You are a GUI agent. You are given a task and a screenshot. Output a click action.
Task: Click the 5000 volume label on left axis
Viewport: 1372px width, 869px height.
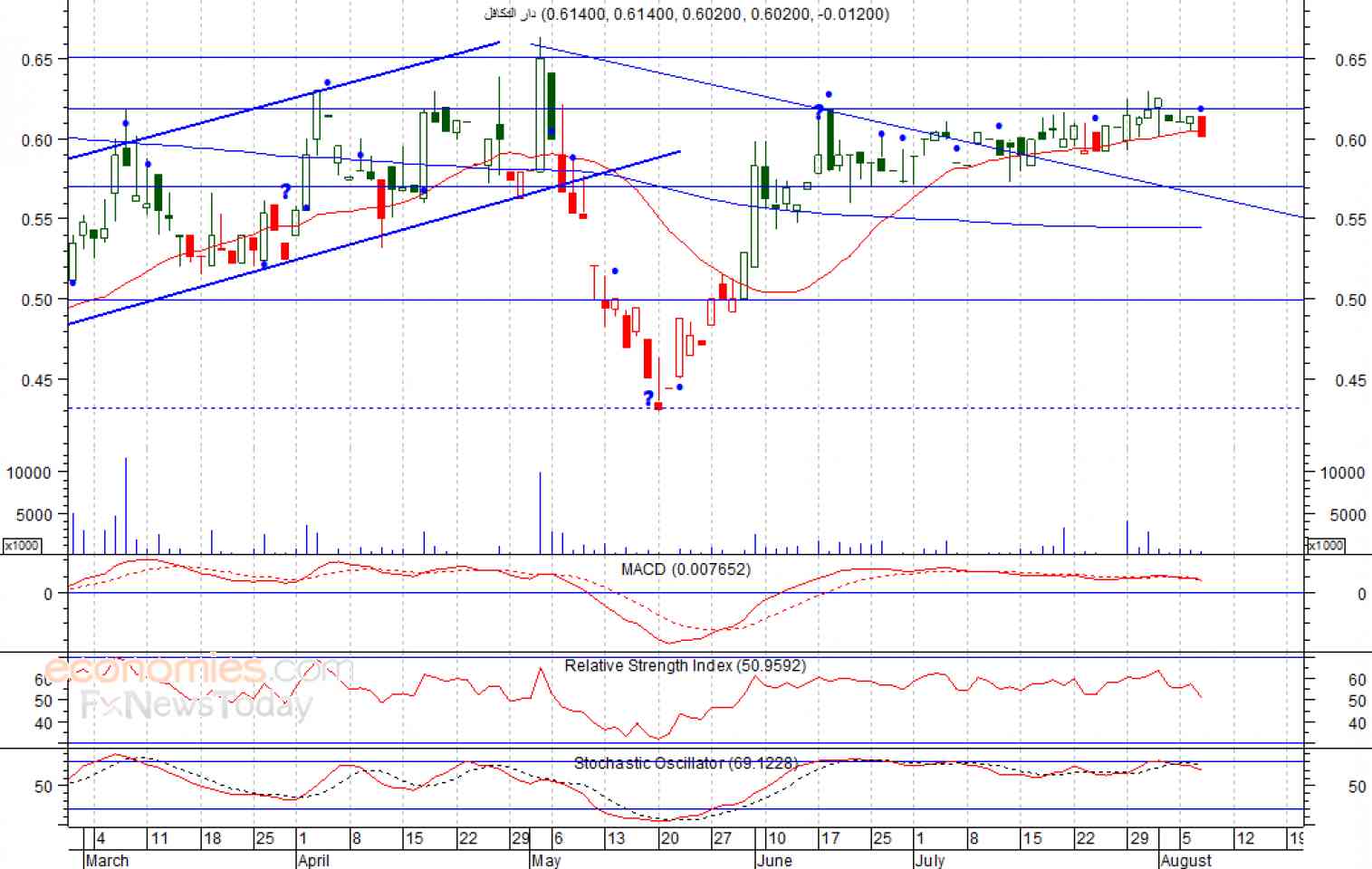pos(34,515)
